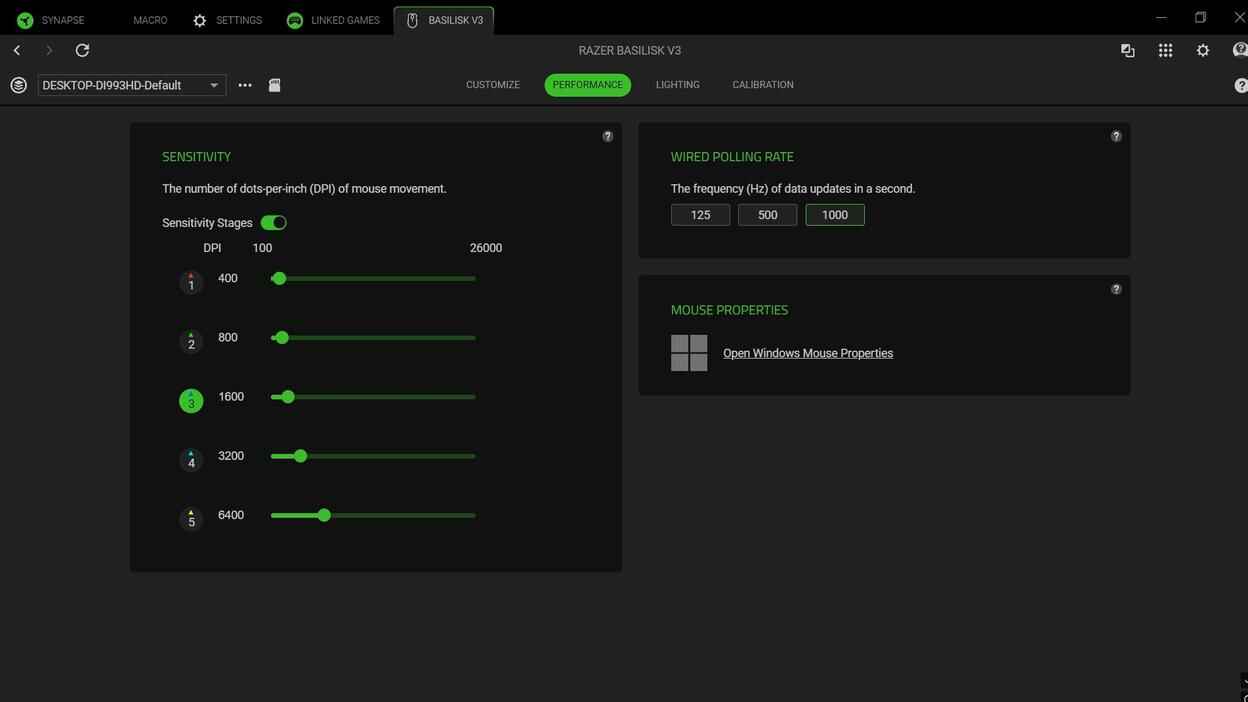Screen dimensions: 1248x702
Task: Click the 1600 DPI value for stage 3
Action: pos(231,397)
